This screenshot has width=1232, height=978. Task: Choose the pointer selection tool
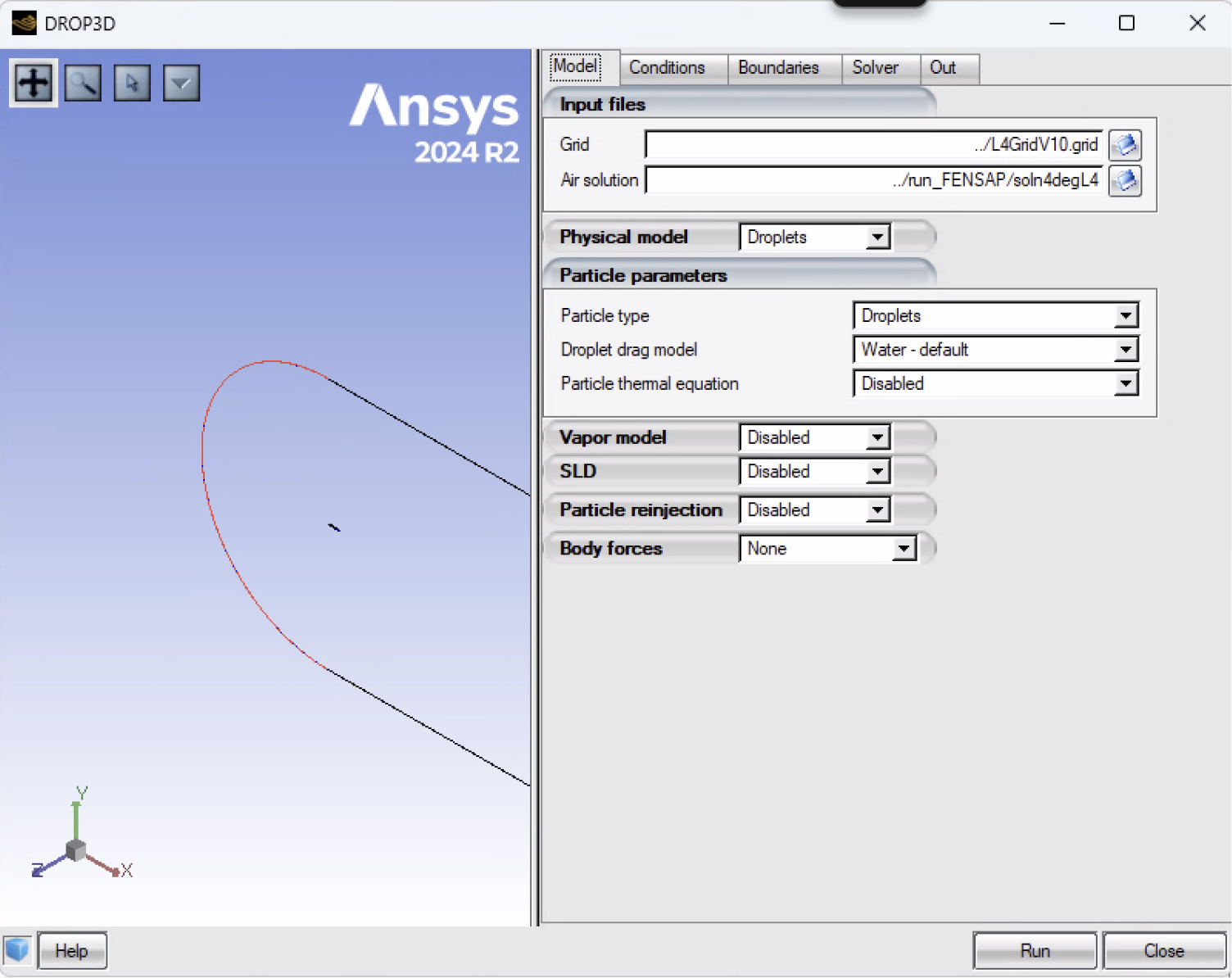coord(131,82)
